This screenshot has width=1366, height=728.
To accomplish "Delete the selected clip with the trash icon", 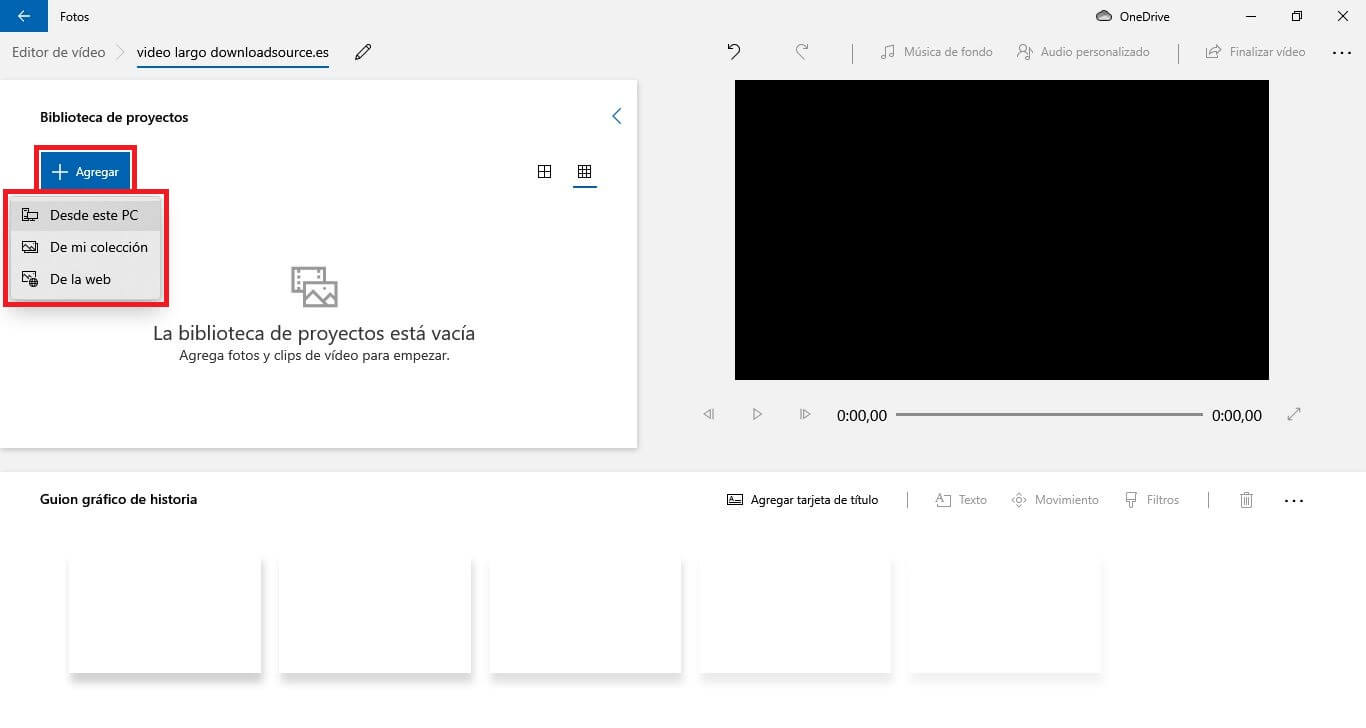I will 1246,500.
